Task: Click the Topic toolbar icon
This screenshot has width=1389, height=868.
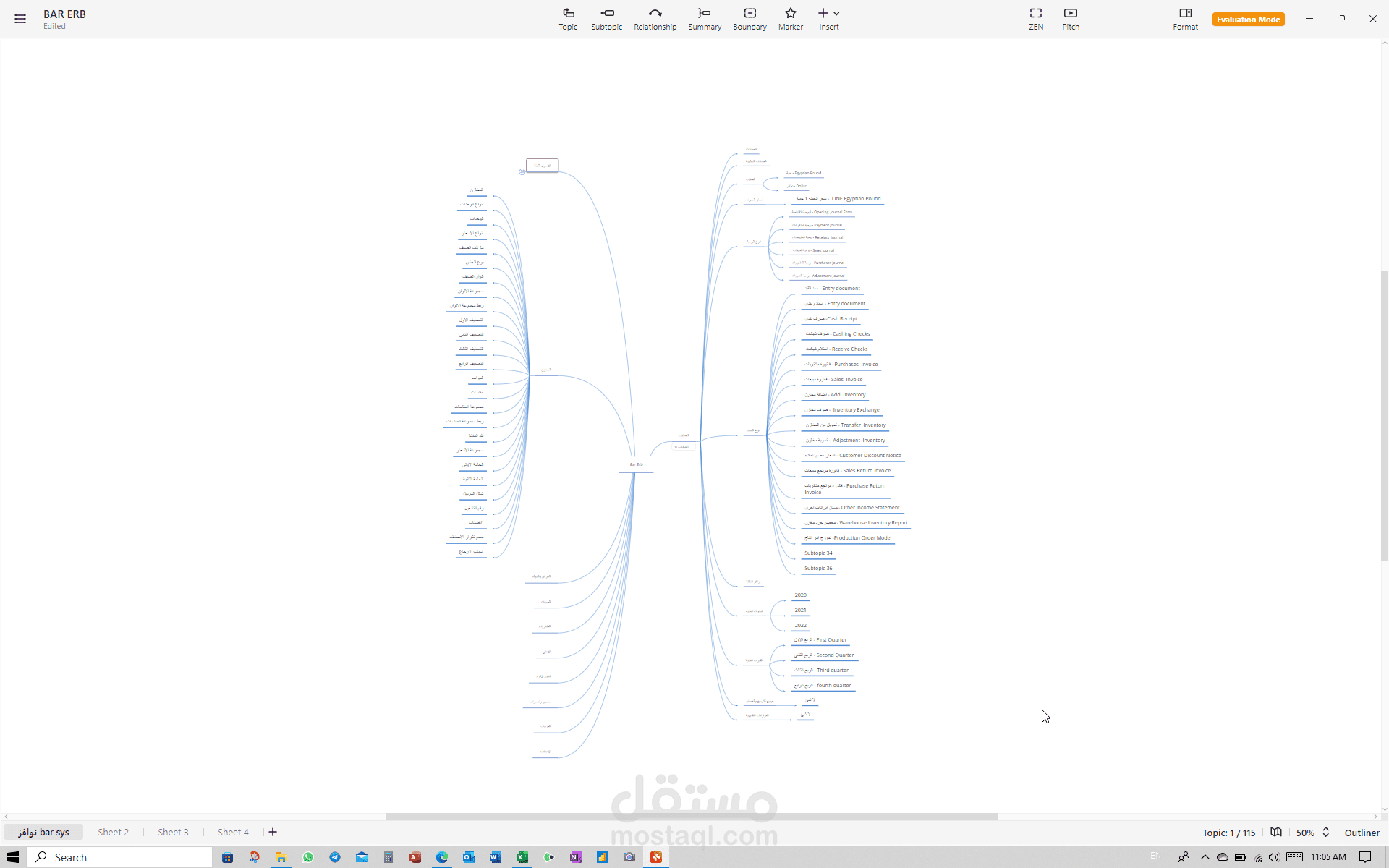Action: [568, 19]
